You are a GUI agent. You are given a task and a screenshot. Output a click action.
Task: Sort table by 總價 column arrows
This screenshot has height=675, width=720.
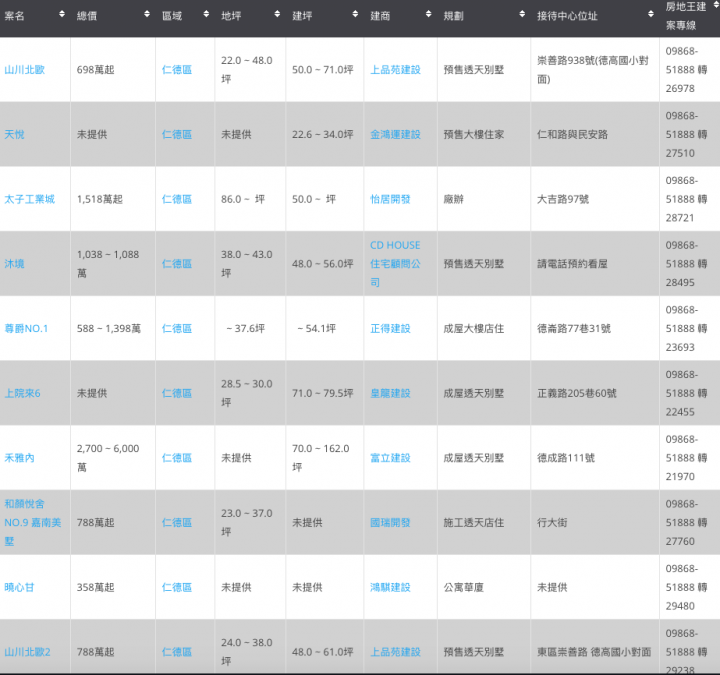coord(147,14)
